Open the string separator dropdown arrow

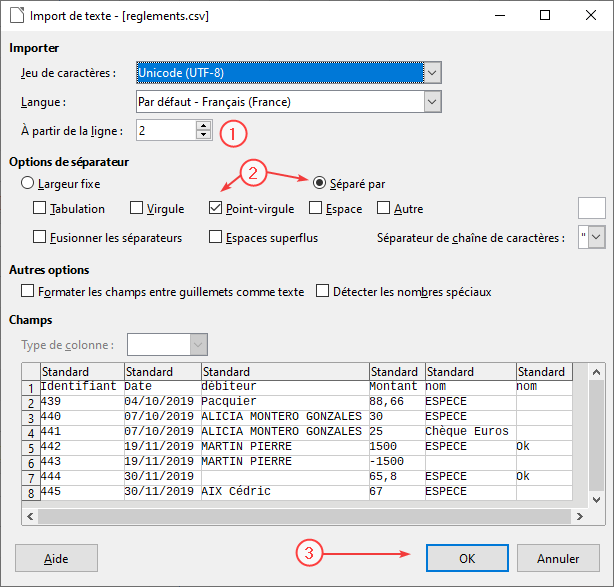tap(597, 237)
